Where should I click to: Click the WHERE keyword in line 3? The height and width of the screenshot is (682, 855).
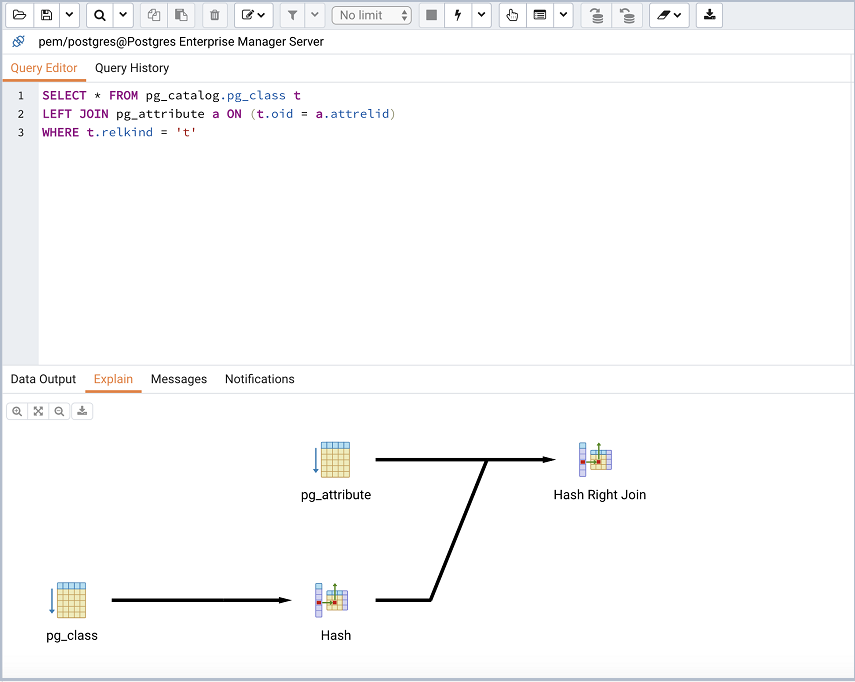[61, 132]
